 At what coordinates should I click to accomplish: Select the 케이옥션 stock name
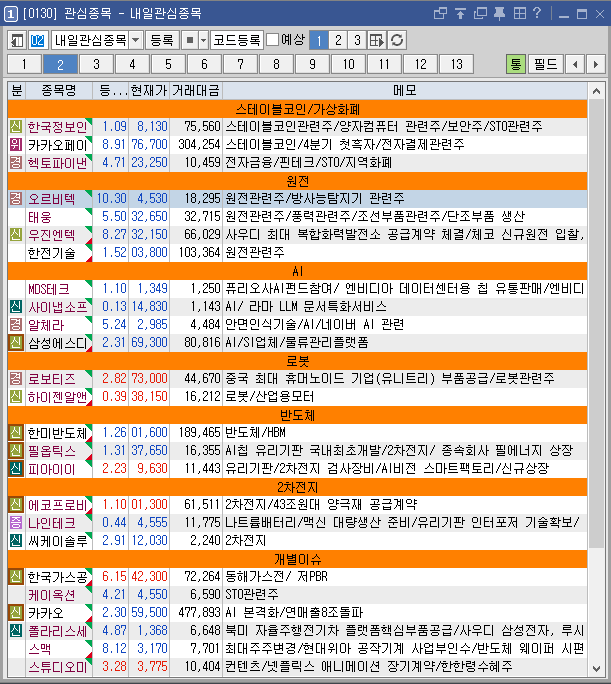[51, 595]
